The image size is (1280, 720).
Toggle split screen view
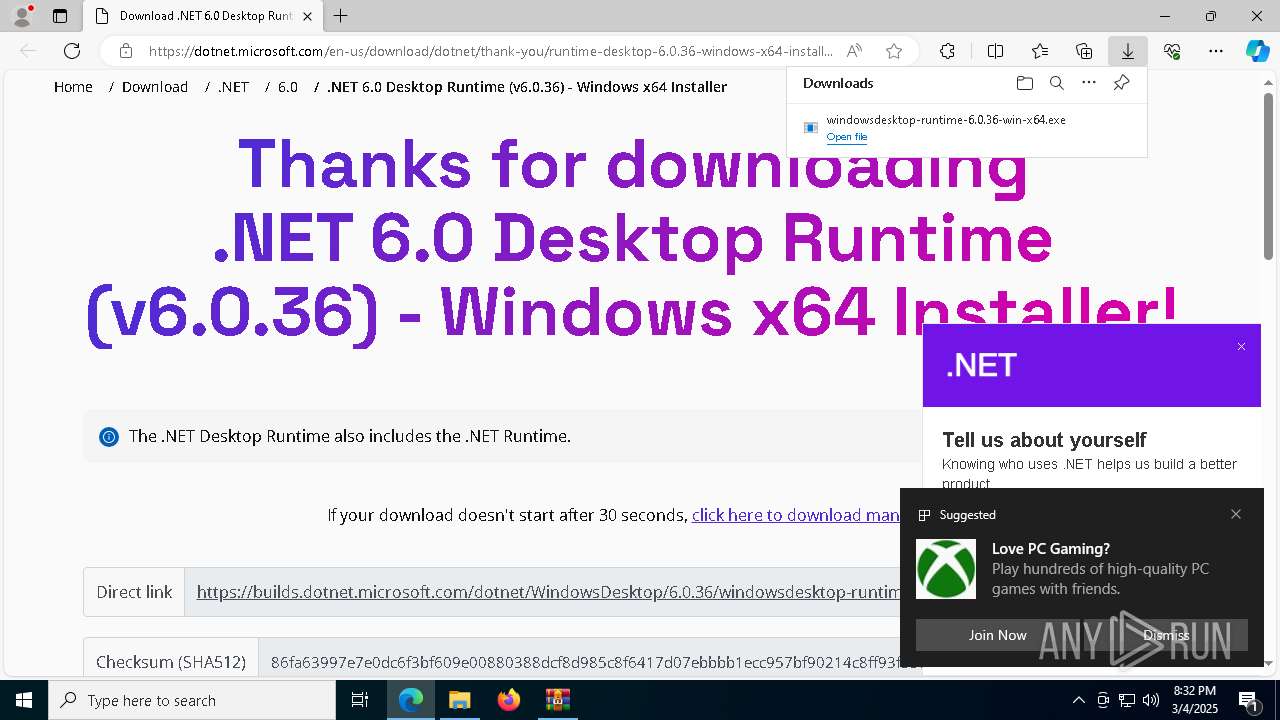point(995,51)
